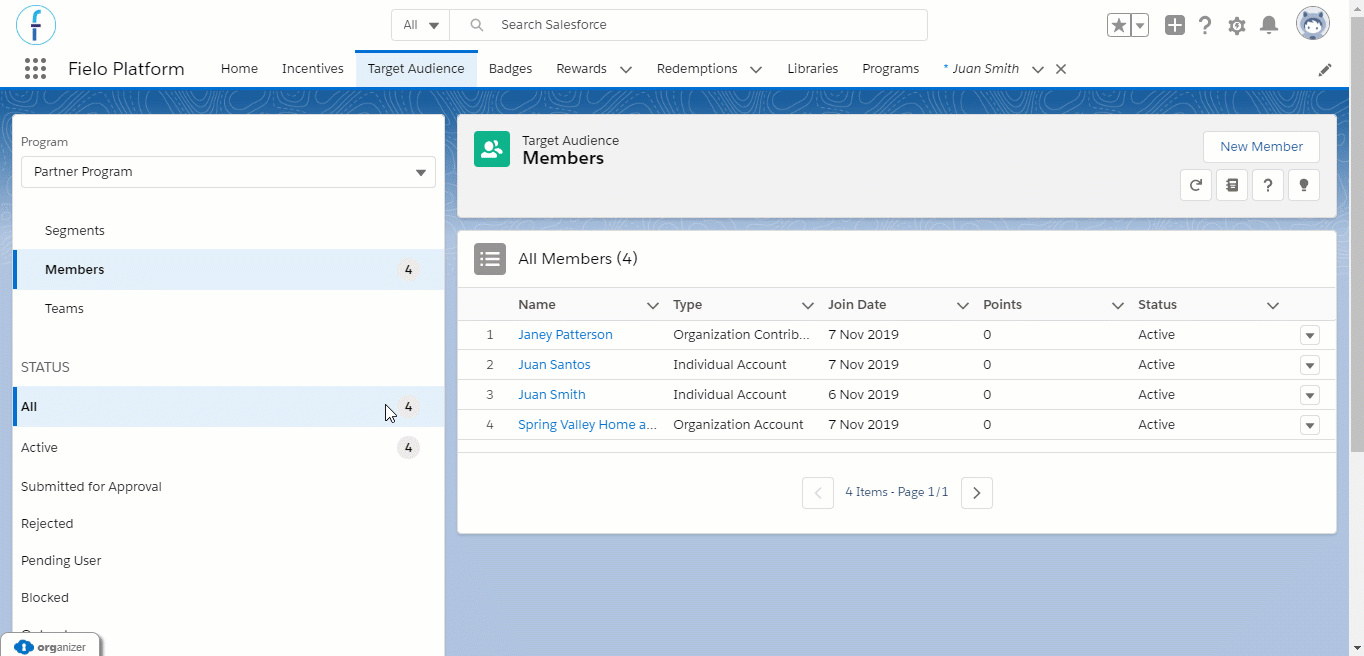
Task: Open the Points column menu
Action: point(1118,305)
